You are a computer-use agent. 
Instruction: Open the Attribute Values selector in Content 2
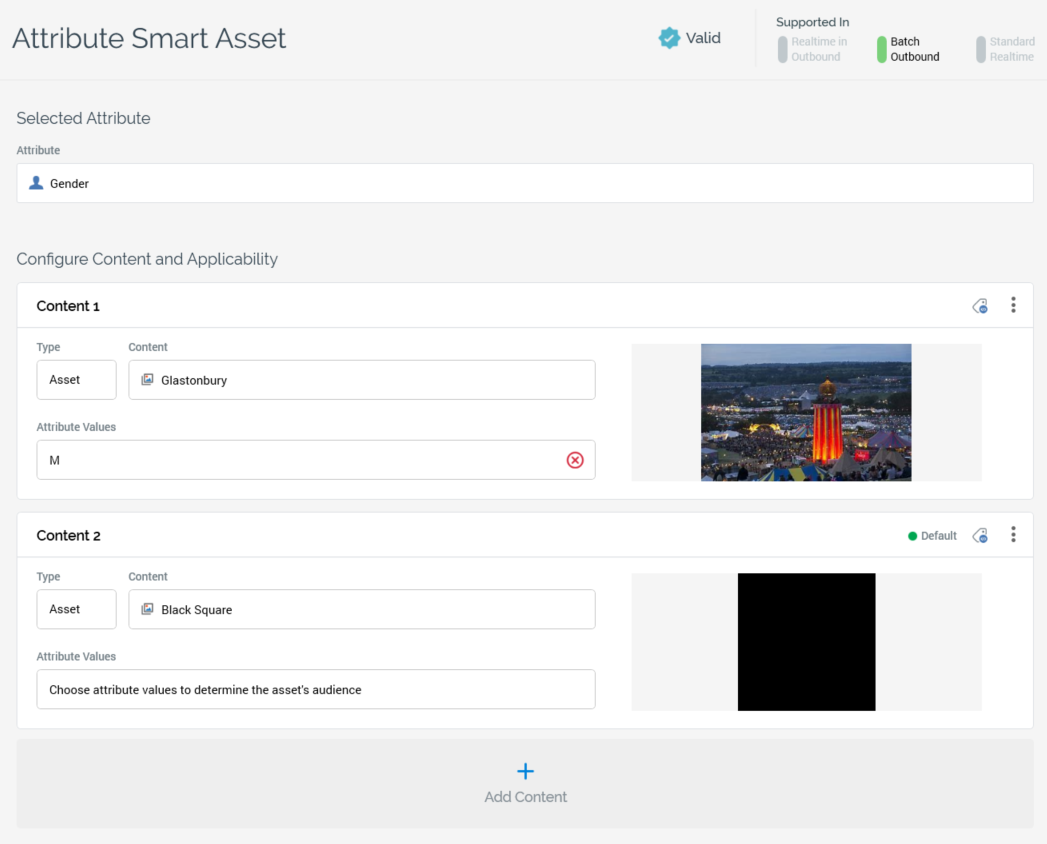[x=316, y=689]
